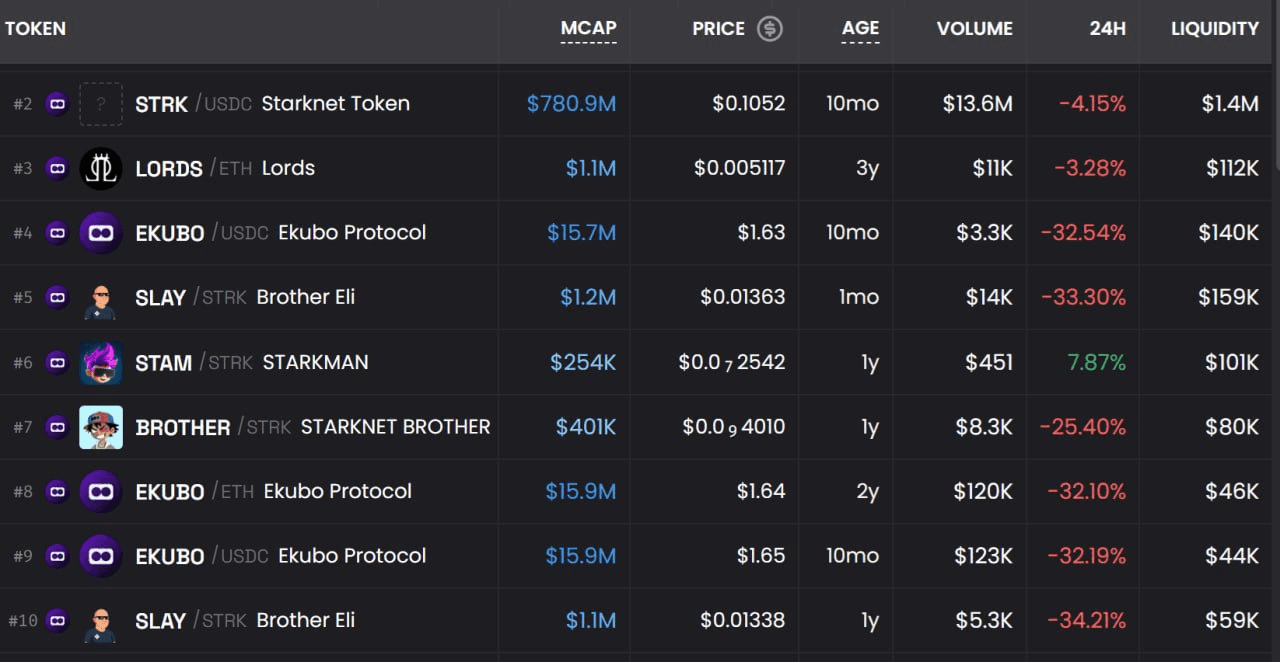
Task: Click the -33.30% change in SLAY row
Action: [x=1083, y=298]
